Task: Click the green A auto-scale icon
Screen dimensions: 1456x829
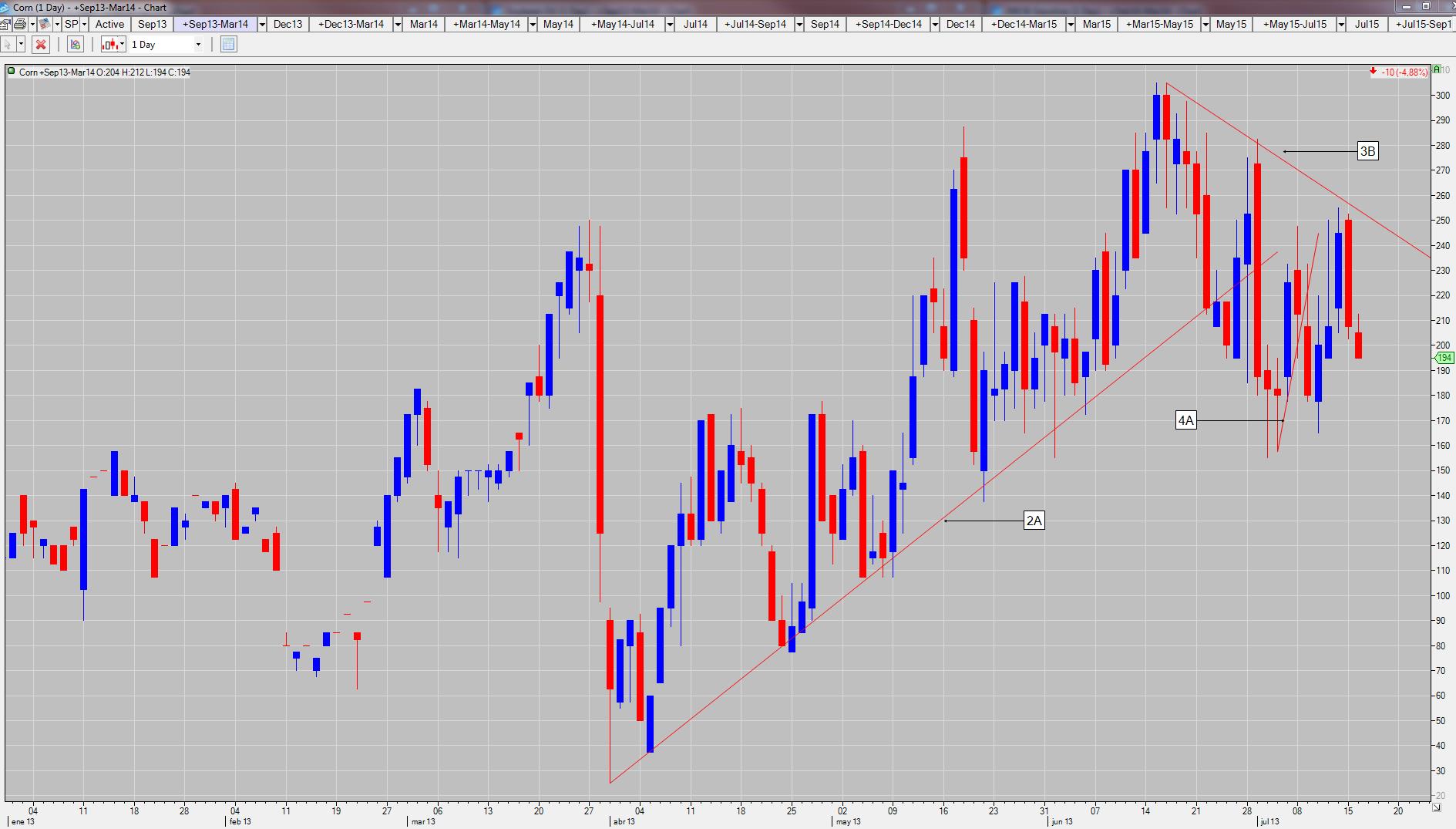Action: [x=1436, y=70]
